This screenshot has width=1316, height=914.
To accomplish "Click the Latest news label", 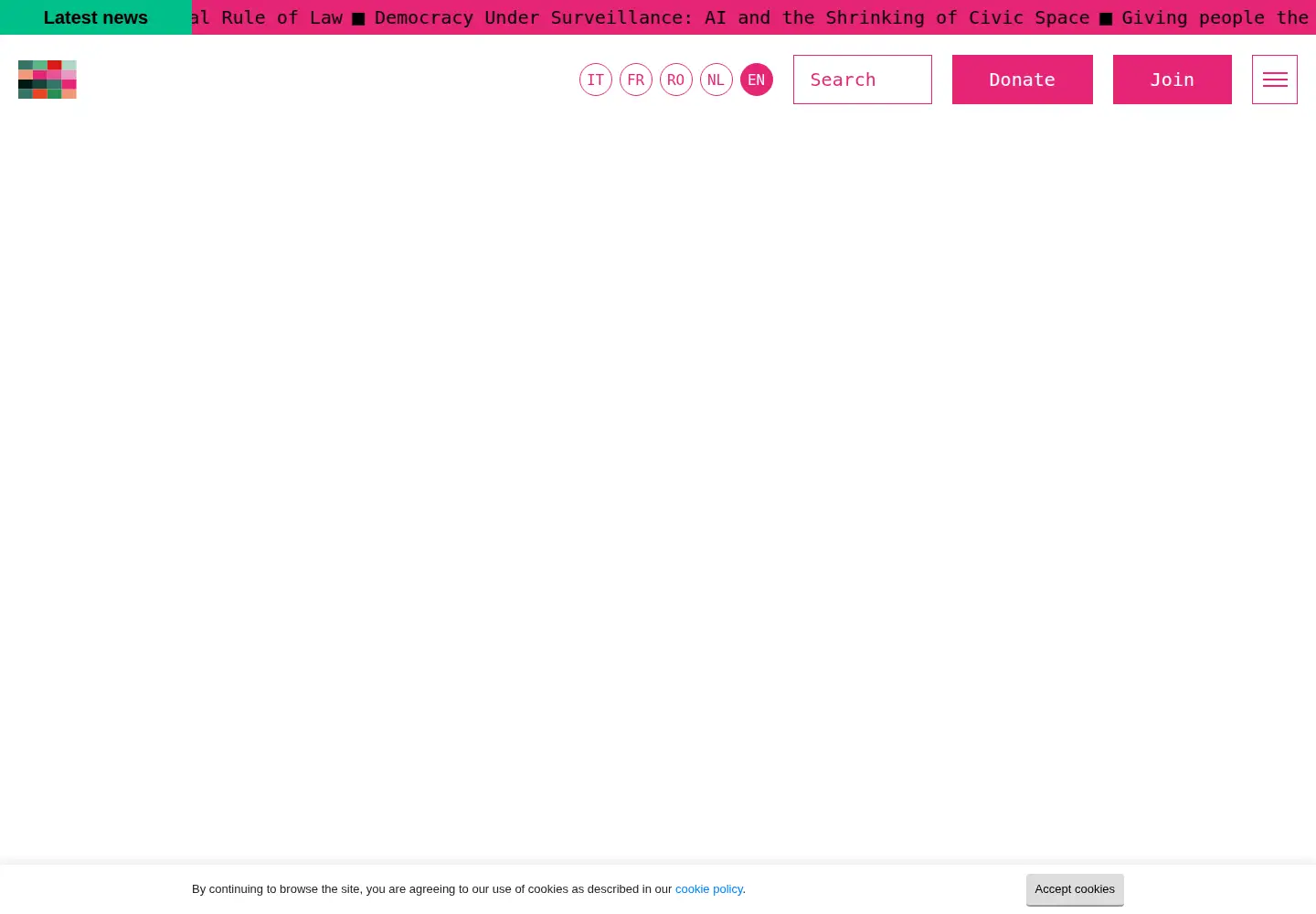I will point(96,17).
